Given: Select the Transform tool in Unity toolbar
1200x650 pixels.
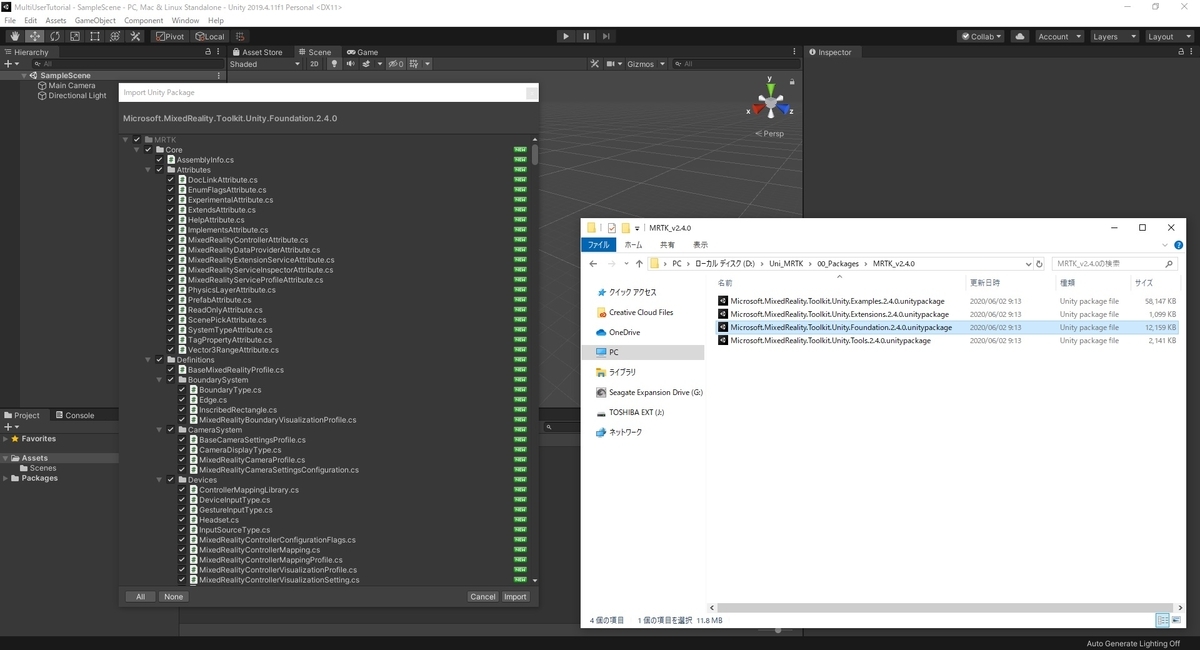Looking at the screenshot, I should pos(115,36).
